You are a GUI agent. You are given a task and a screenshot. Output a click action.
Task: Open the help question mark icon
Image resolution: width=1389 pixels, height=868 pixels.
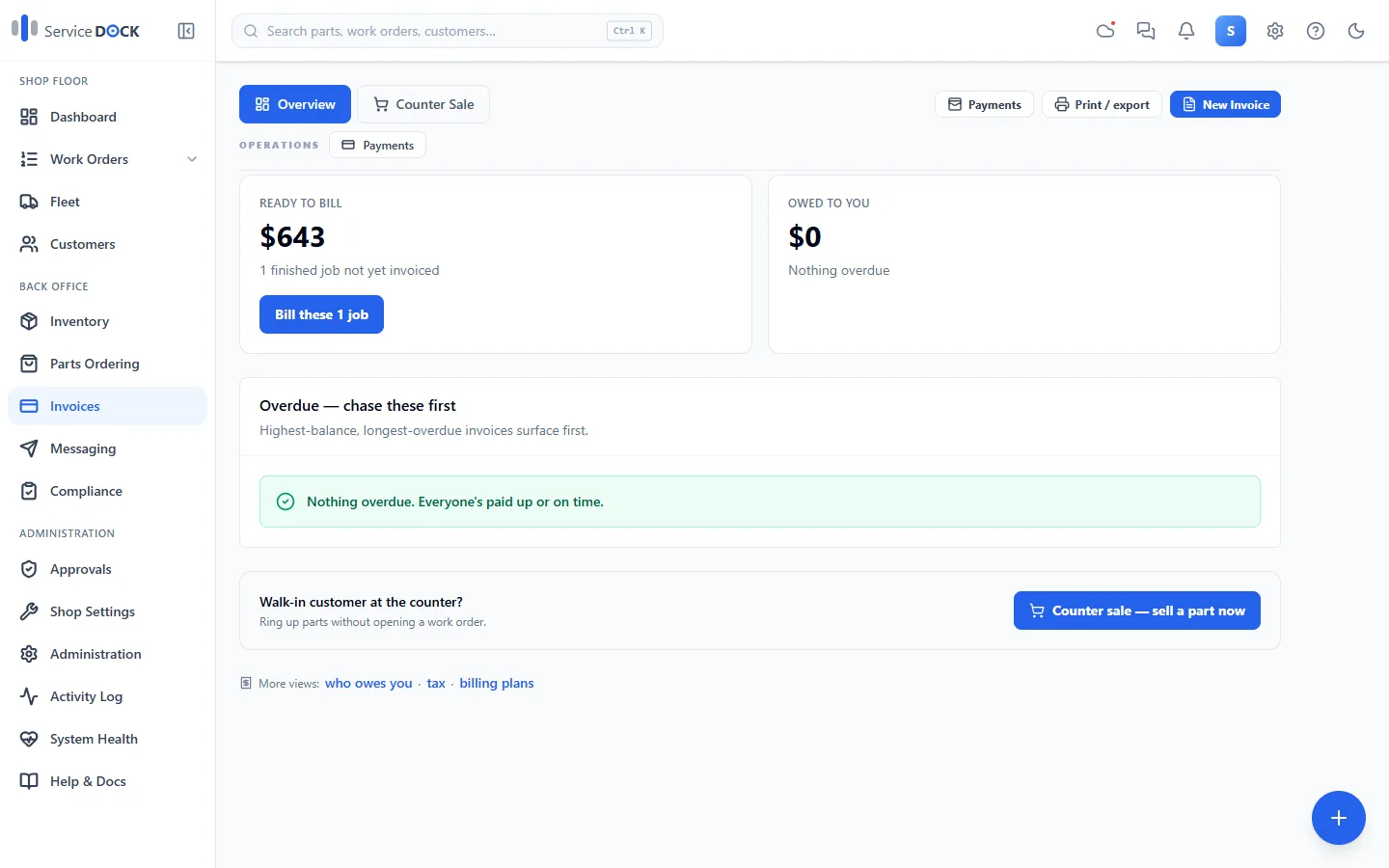tap(1316, 31)
